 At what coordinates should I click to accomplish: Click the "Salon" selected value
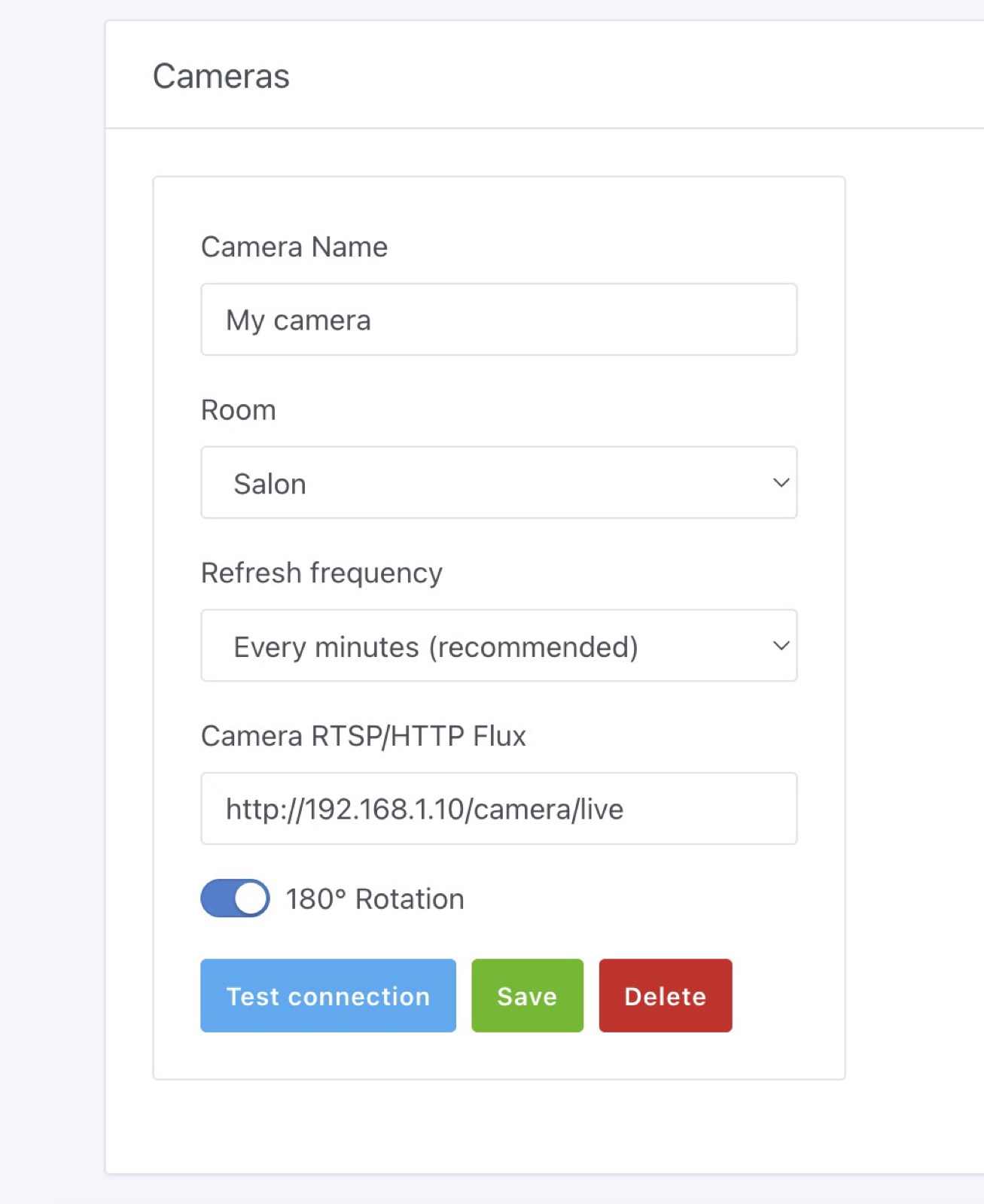270,484
